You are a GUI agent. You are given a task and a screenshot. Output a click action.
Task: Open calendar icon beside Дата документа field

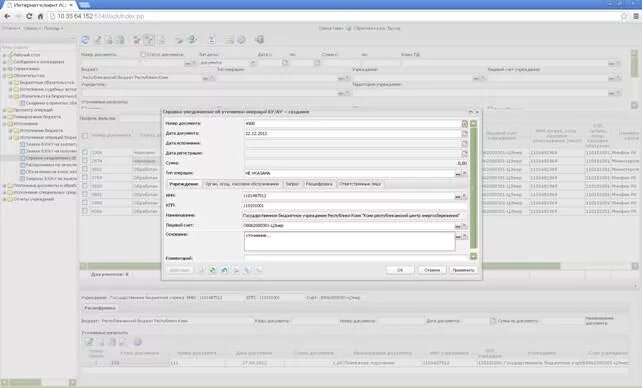pos(464,134)
